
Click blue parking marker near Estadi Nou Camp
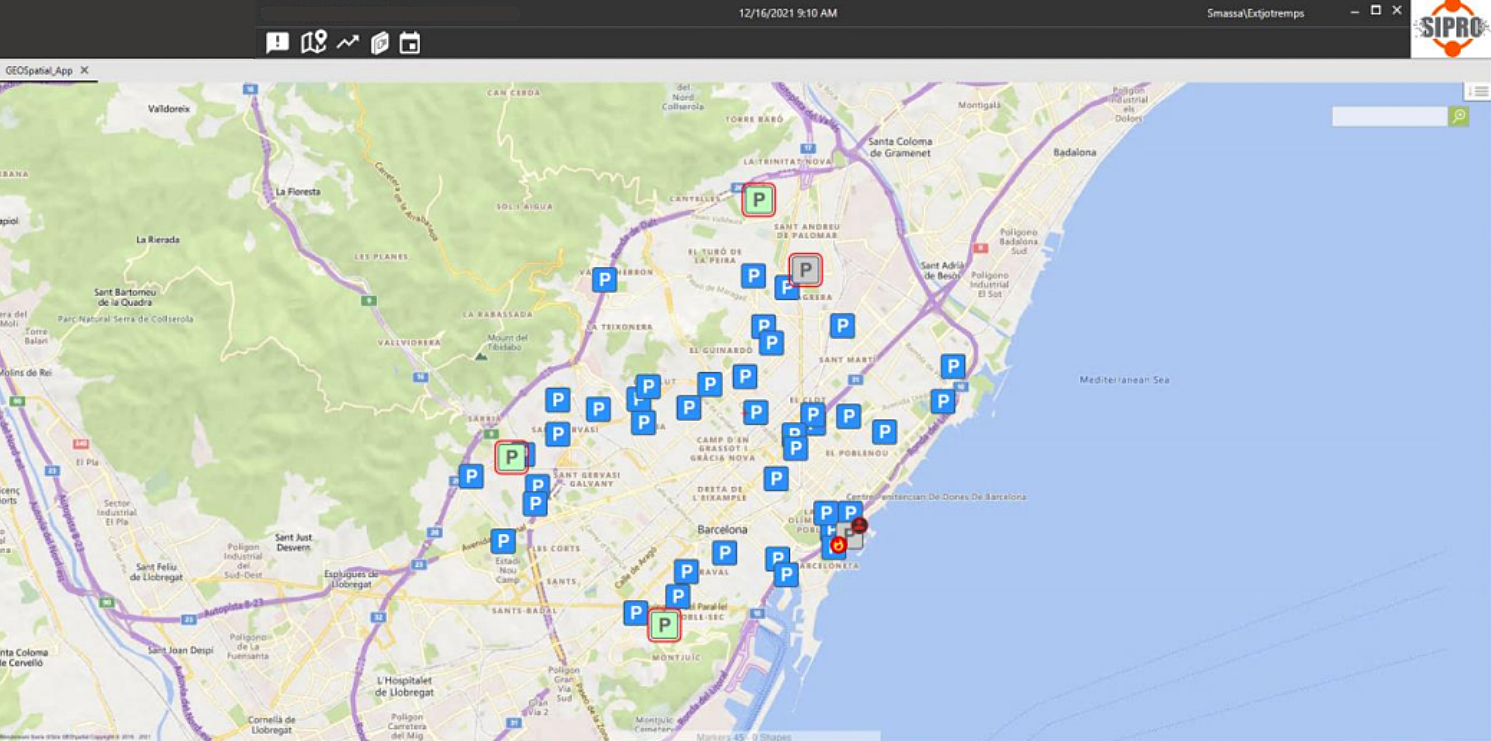click(x=503, y=542)
